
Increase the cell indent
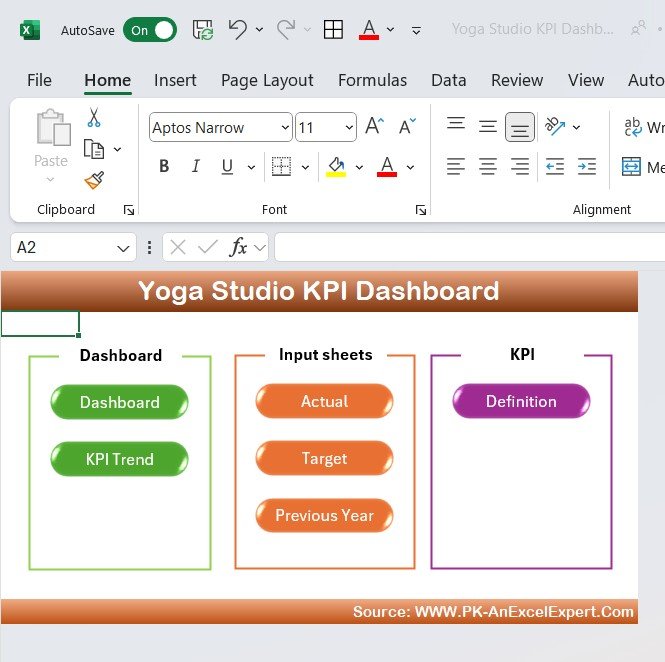(587, 166)
